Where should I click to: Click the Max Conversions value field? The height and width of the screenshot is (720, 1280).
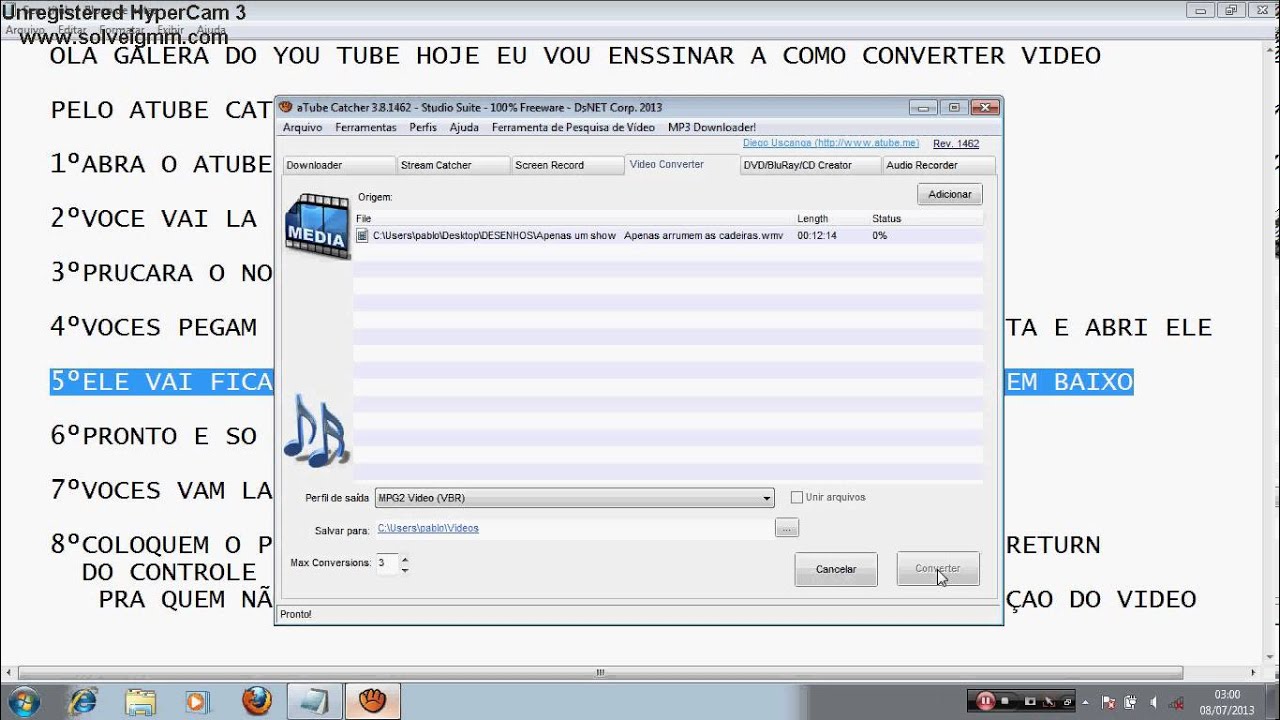click(x=386, y=563)
